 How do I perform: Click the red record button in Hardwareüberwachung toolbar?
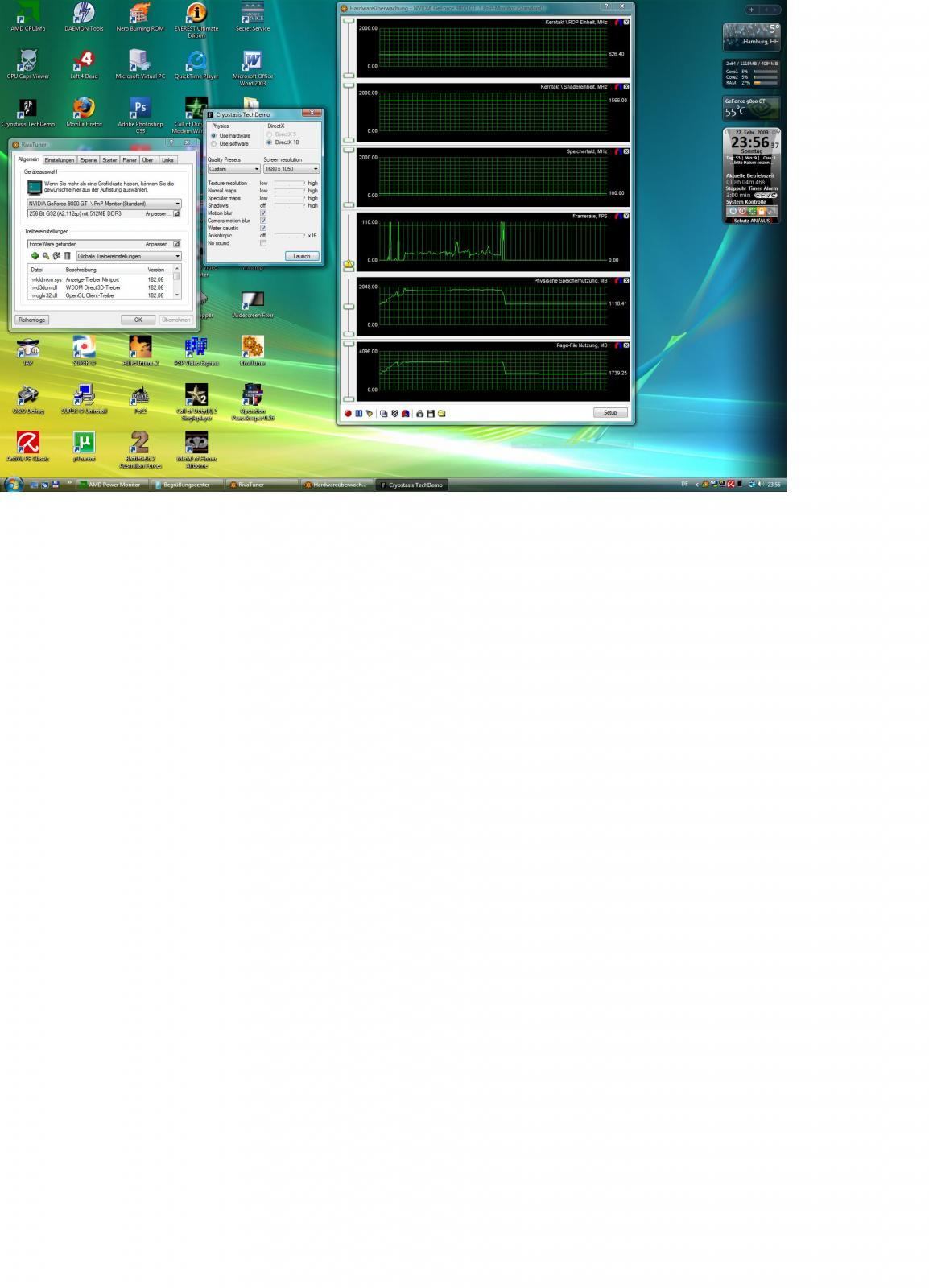click(x=348, y=413)
